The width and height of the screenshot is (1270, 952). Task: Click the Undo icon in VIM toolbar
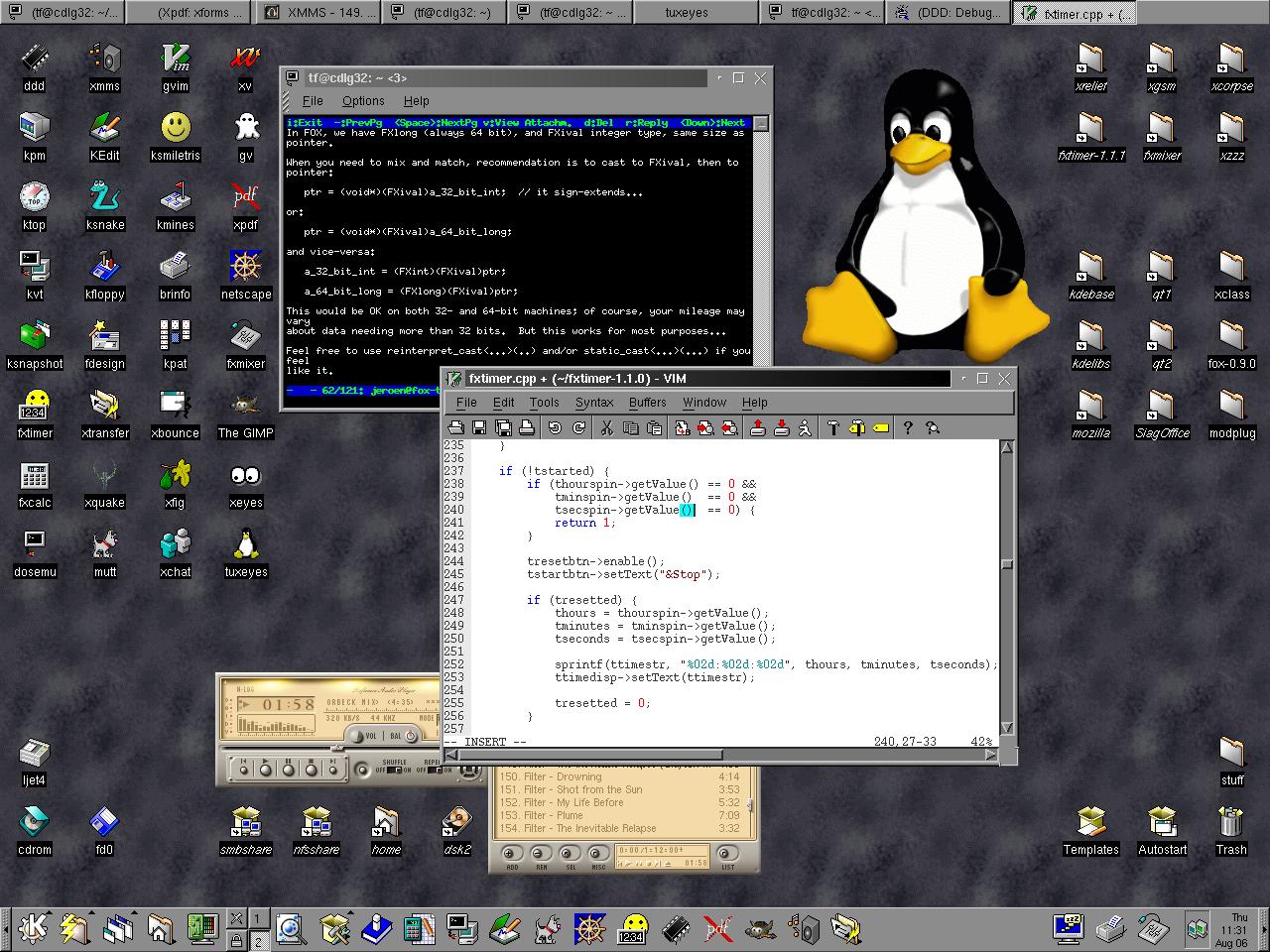tap(555, 427)
